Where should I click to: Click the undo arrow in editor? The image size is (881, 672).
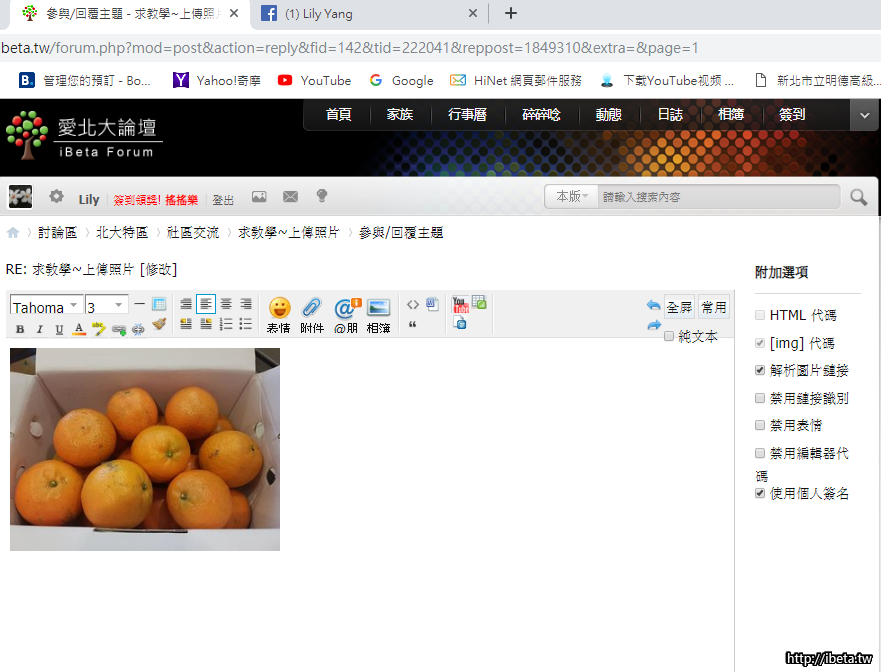coord(653,306)
